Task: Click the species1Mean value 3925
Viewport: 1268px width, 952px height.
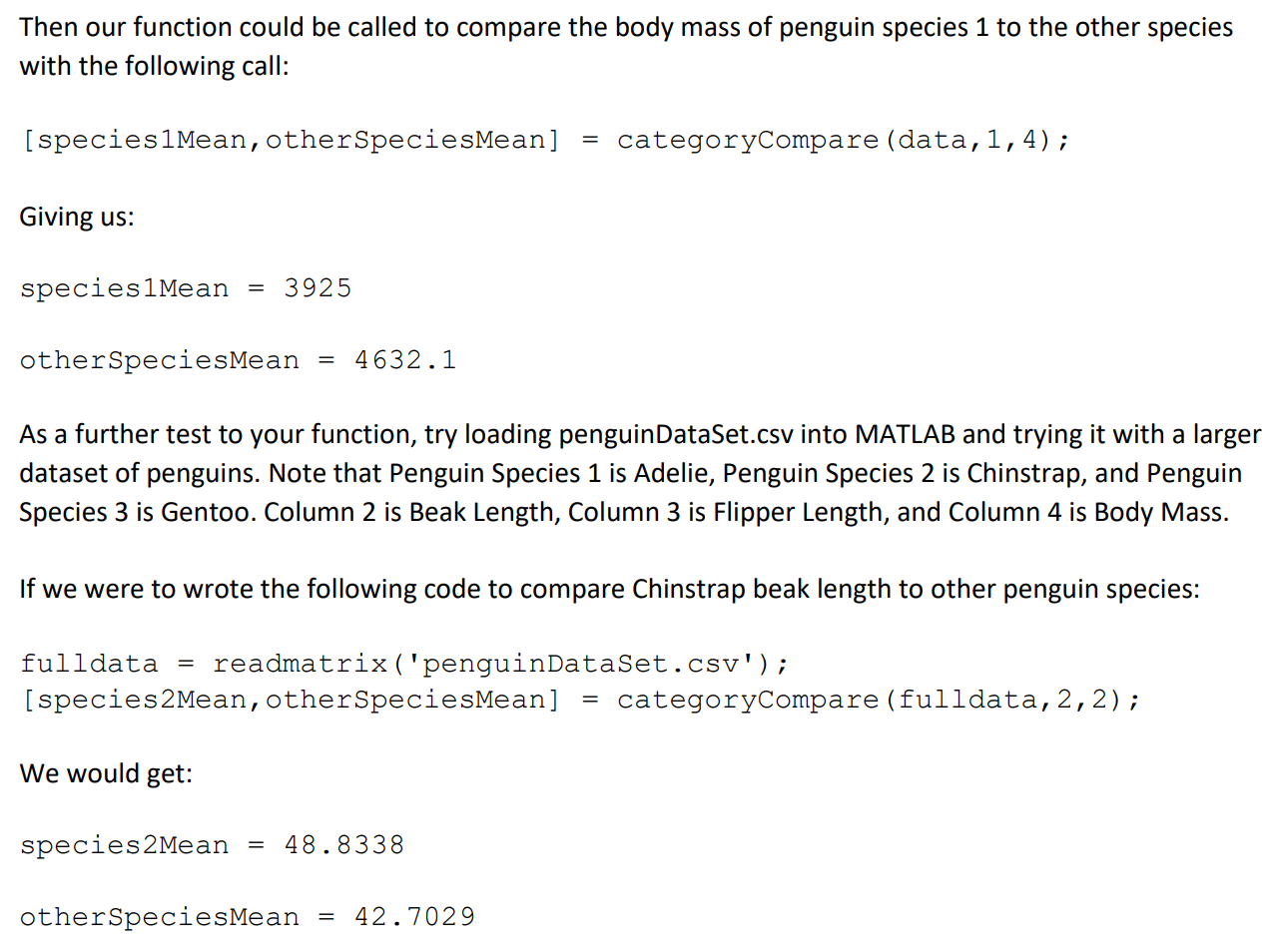Action: (x=317, y=288)
